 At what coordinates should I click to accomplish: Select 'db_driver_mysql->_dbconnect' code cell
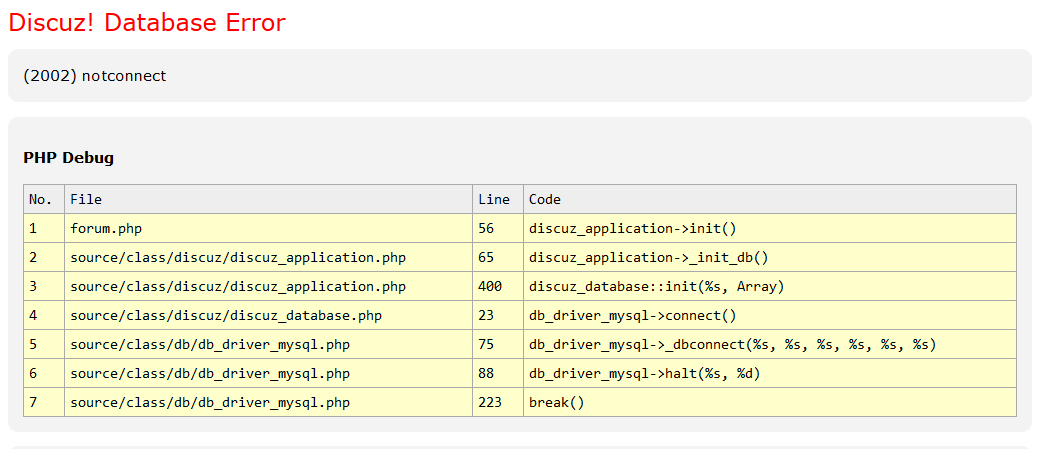pos(770,345)
